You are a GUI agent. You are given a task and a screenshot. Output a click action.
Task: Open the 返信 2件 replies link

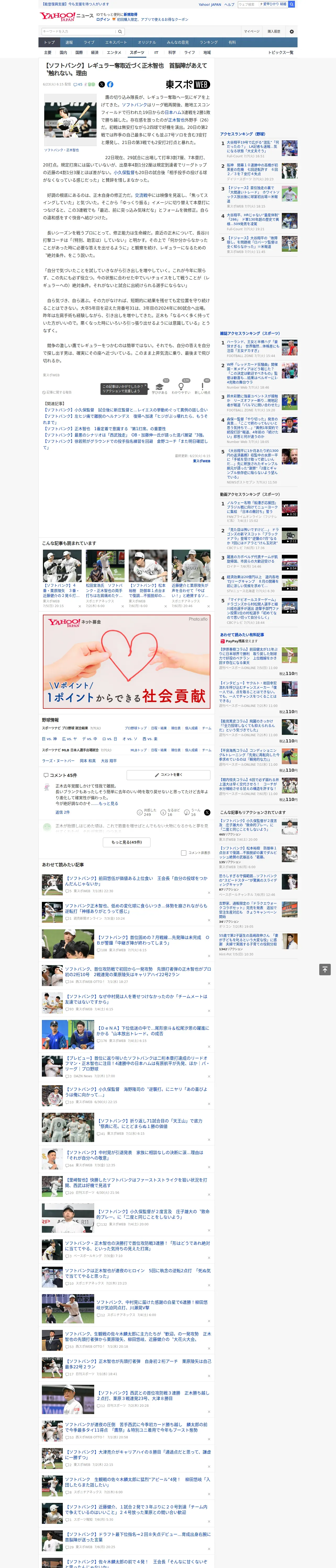pos(63,812)
